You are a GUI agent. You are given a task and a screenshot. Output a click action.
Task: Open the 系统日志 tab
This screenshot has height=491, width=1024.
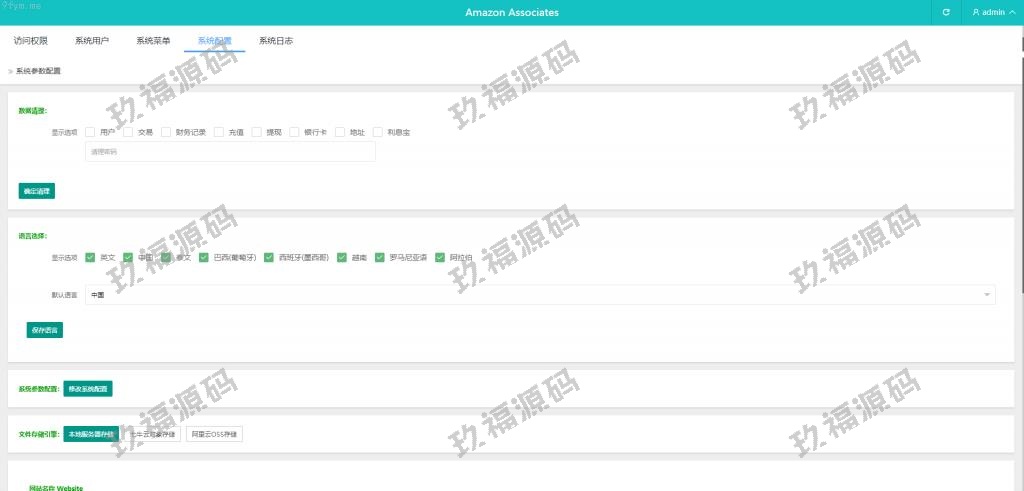(275, 41)
